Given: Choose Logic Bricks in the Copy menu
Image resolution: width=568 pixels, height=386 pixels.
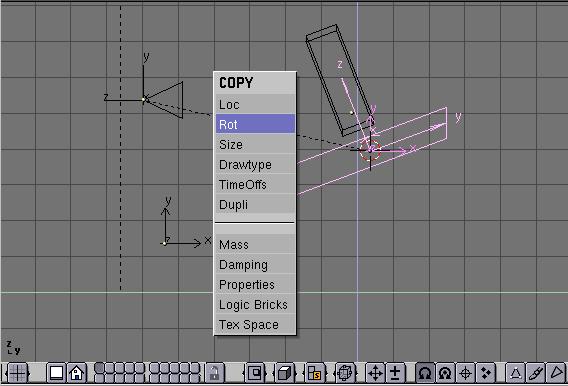Looking at the screenshot, I should 255,305.
